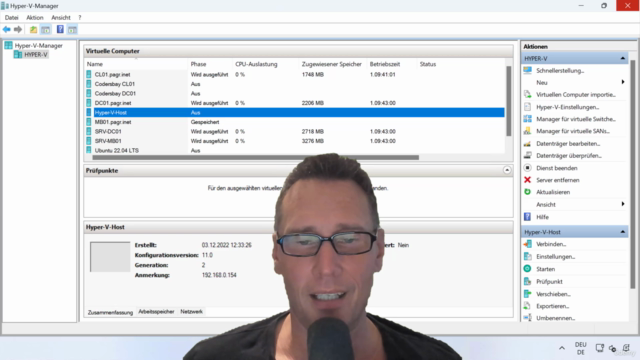
Task: Click the red X Server entfernen icon
Action: pos(527,180)
